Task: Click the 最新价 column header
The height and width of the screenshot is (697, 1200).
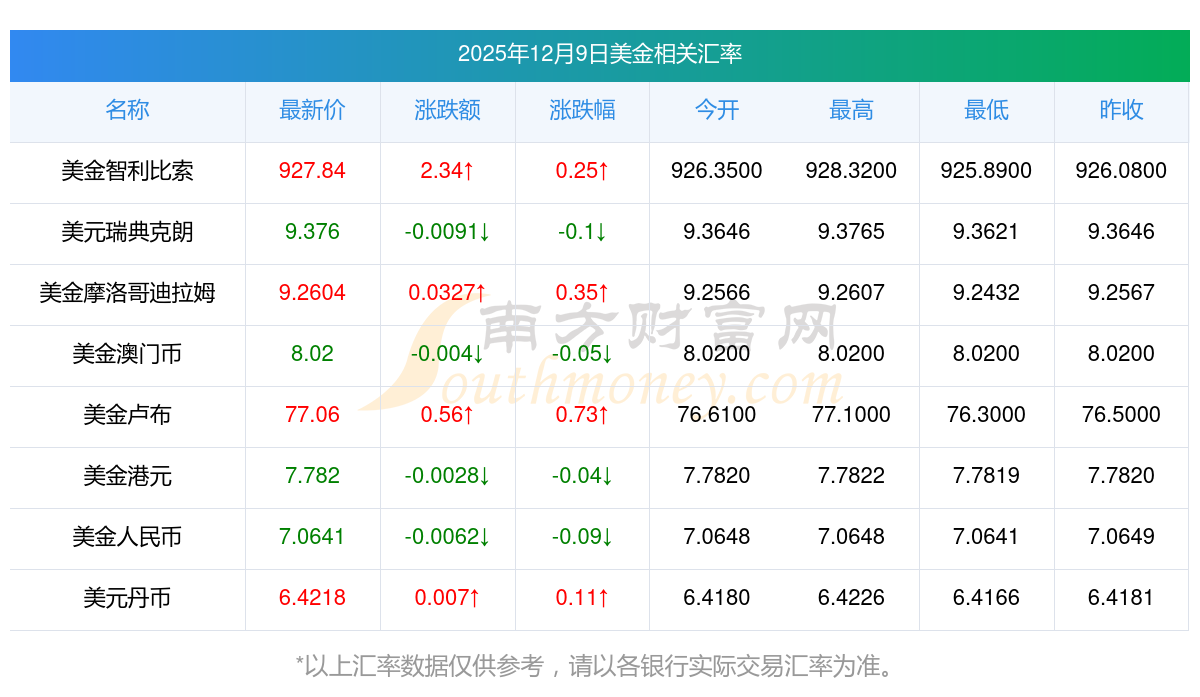Action: 312,110
